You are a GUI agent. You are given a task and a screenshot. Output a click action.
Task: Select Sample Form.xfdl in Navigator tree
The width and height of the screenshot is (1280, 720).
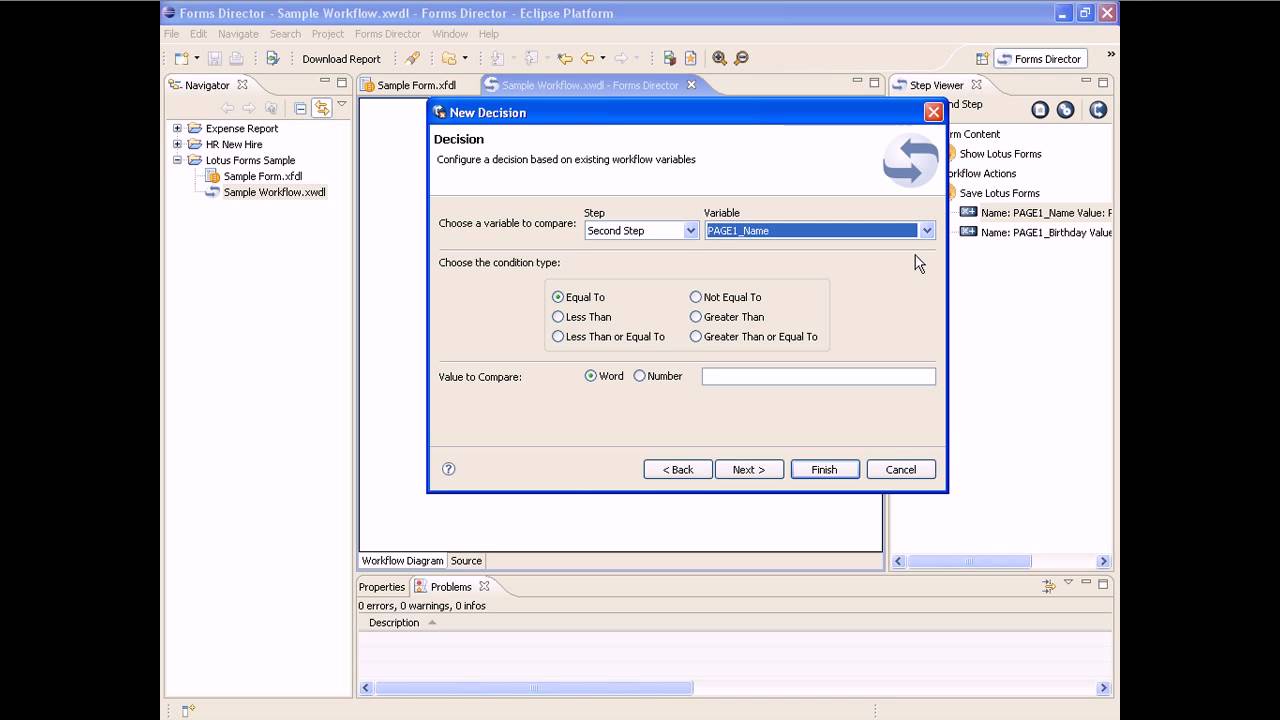(x=263, y=176)
